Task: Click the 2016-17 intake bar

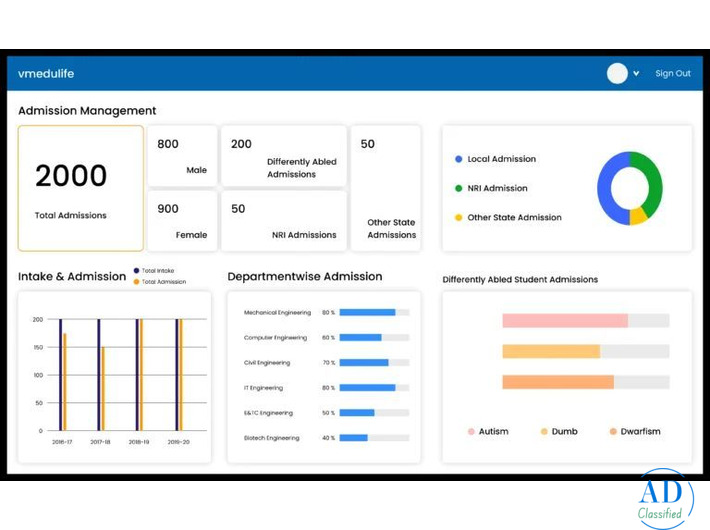Action: (x=60, y=375)
